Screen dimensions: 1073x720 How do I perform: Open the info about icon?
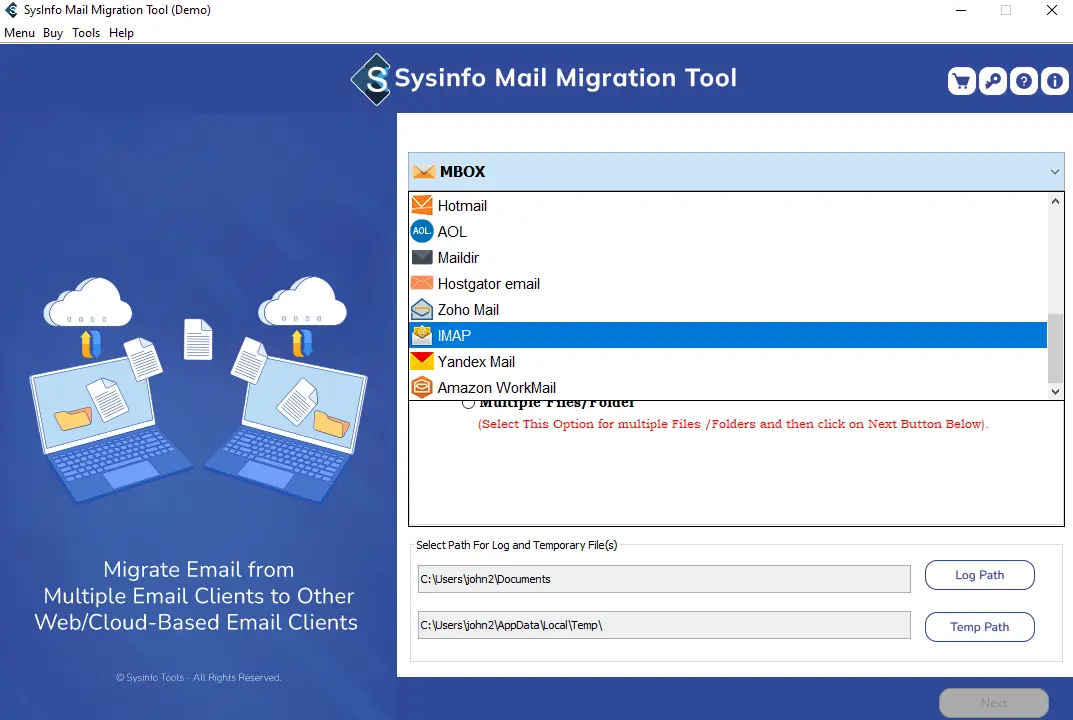(x=1055, y=81)
